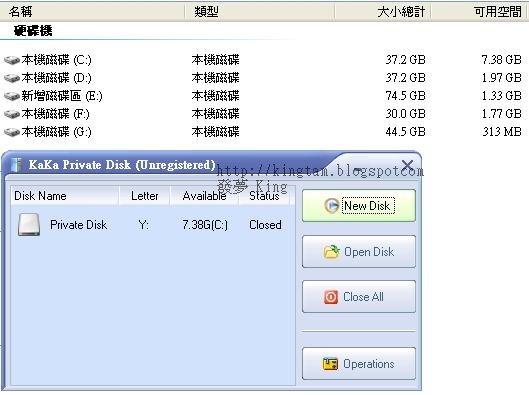
Task: Click the 1.97 GB free space value
Action: (501, 78)
